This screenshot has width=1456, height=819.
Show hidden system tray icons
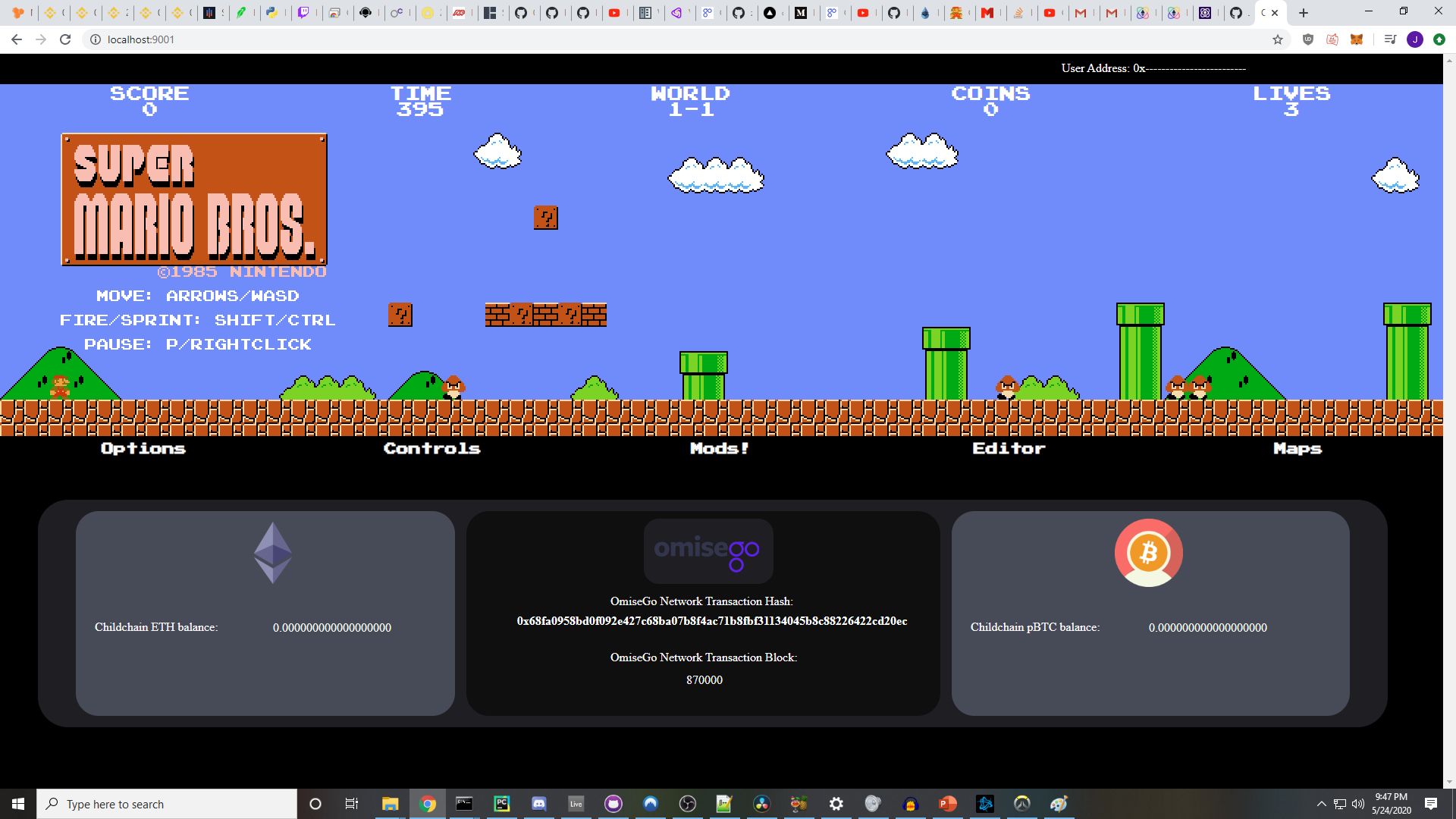click(x=1321, y=804)
